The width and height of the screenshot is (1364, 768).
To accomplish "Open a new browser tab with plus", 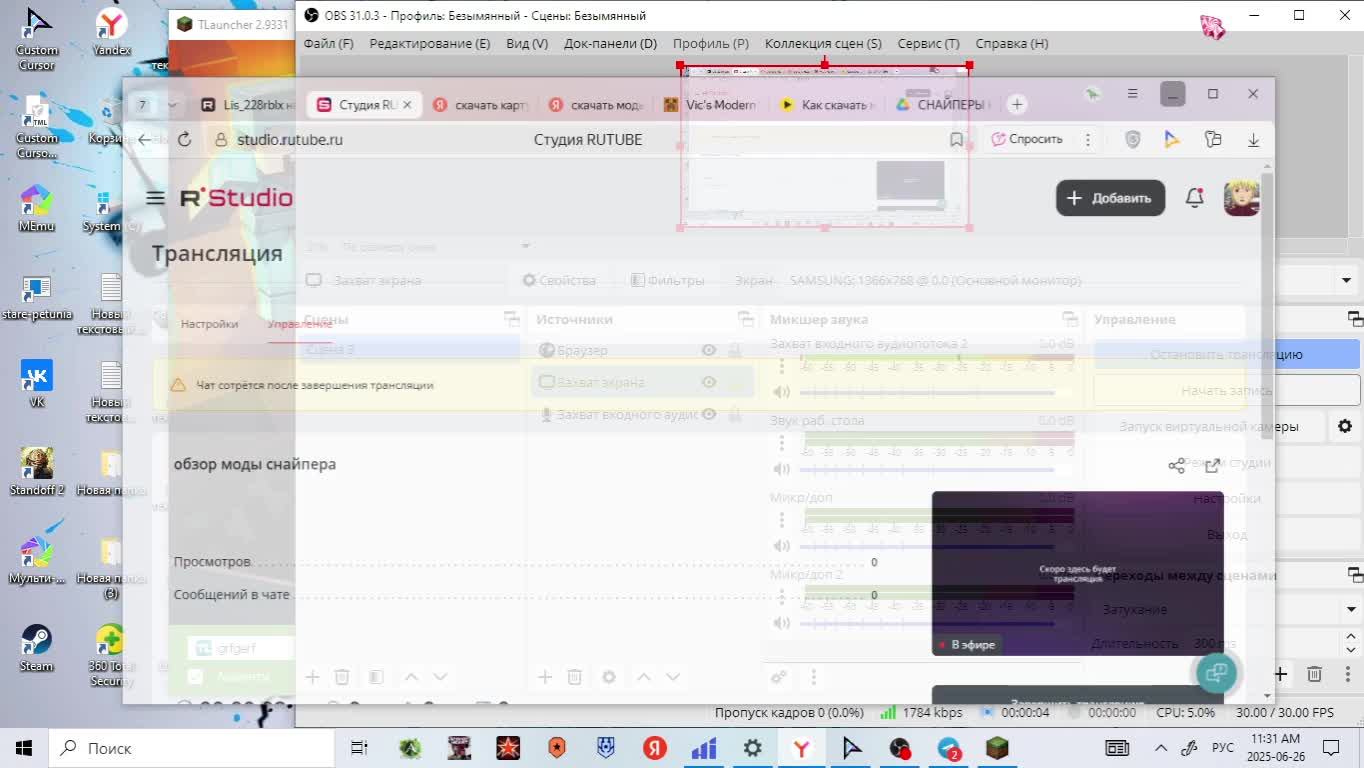I will click(x=1017, y=104).
